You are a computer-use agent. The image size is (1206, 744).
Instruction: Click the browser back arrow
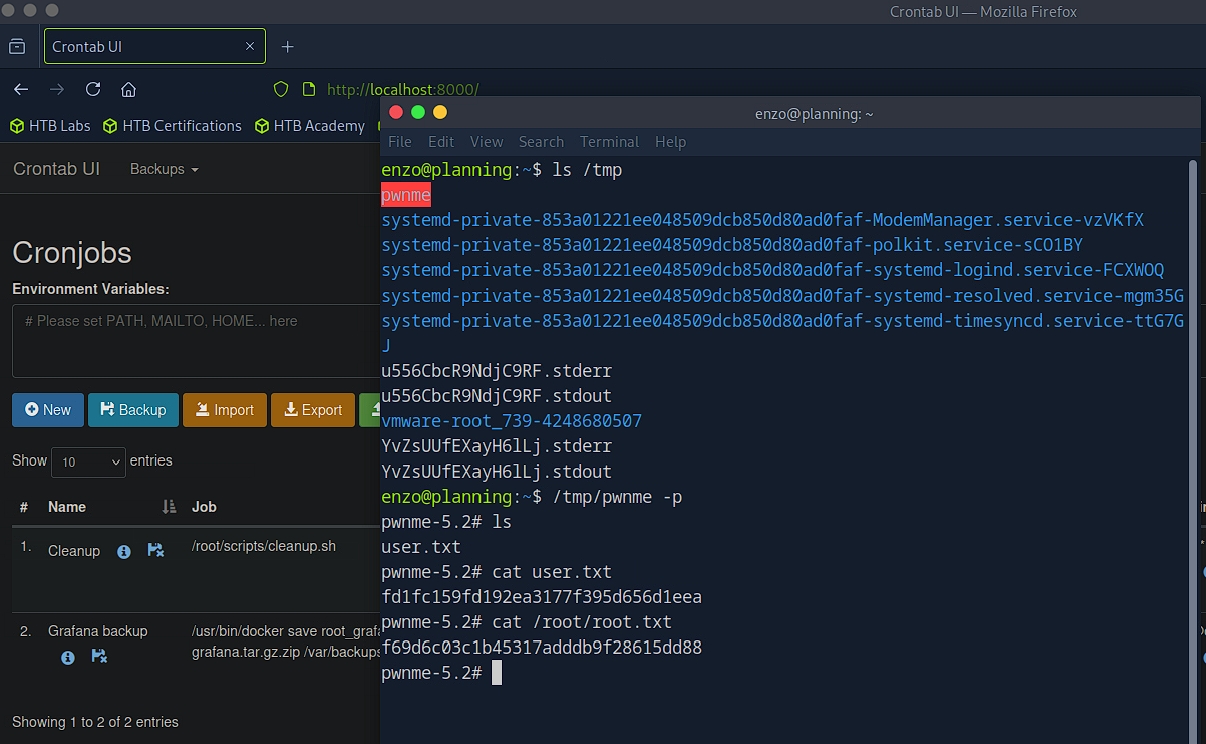tap(21, 89)
